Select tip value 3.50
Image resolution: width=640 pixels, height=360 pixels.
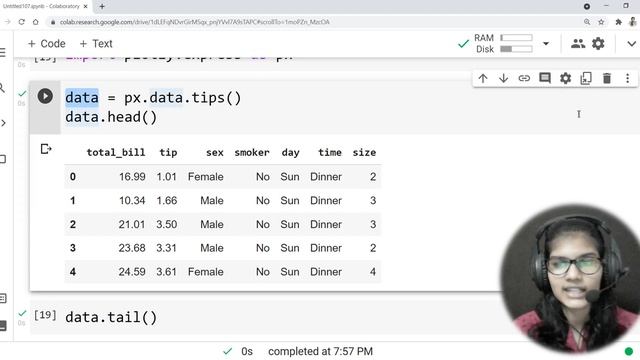pos(167,224)
